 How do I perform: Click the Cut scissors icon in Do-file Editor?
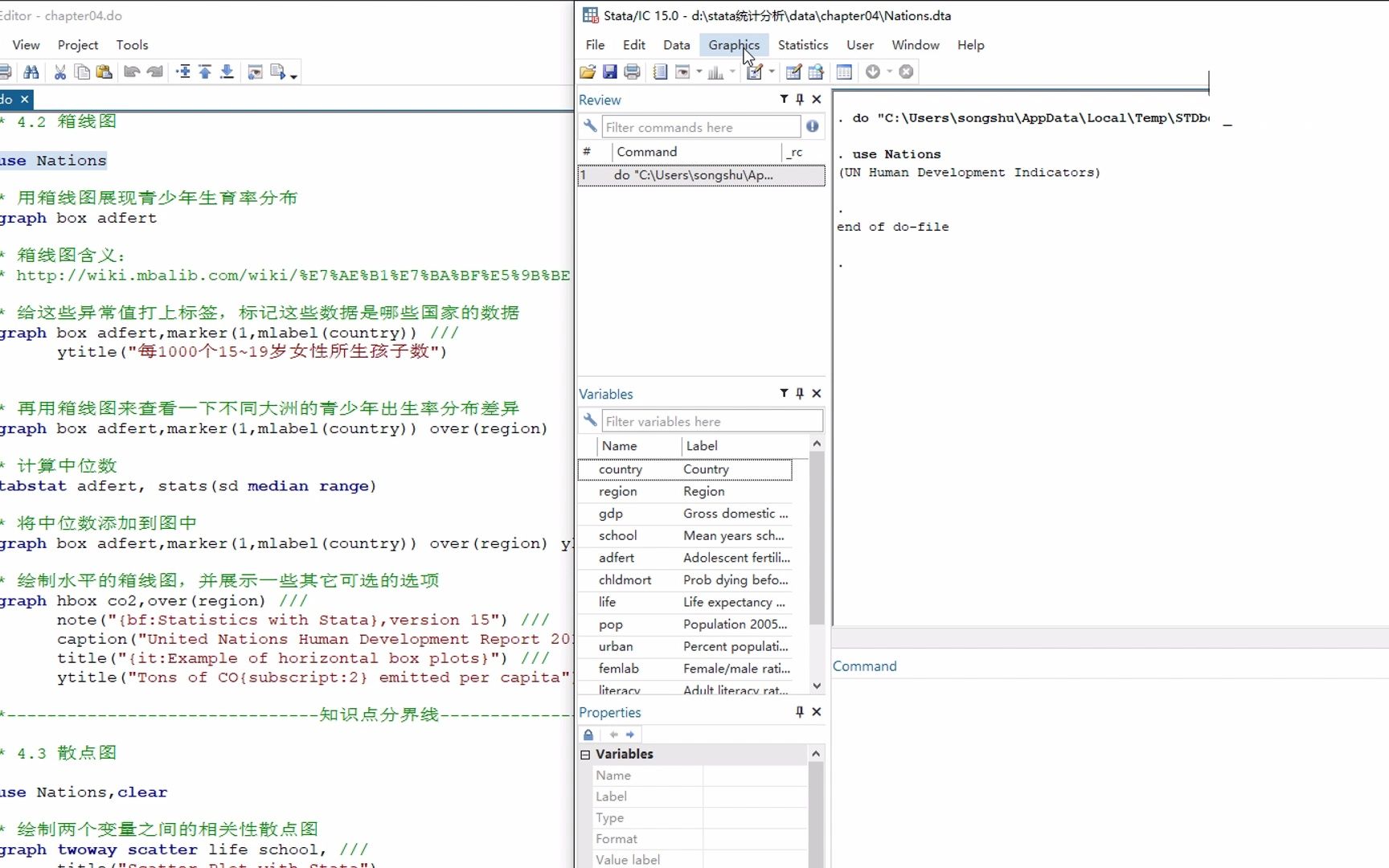coord(59,72)
